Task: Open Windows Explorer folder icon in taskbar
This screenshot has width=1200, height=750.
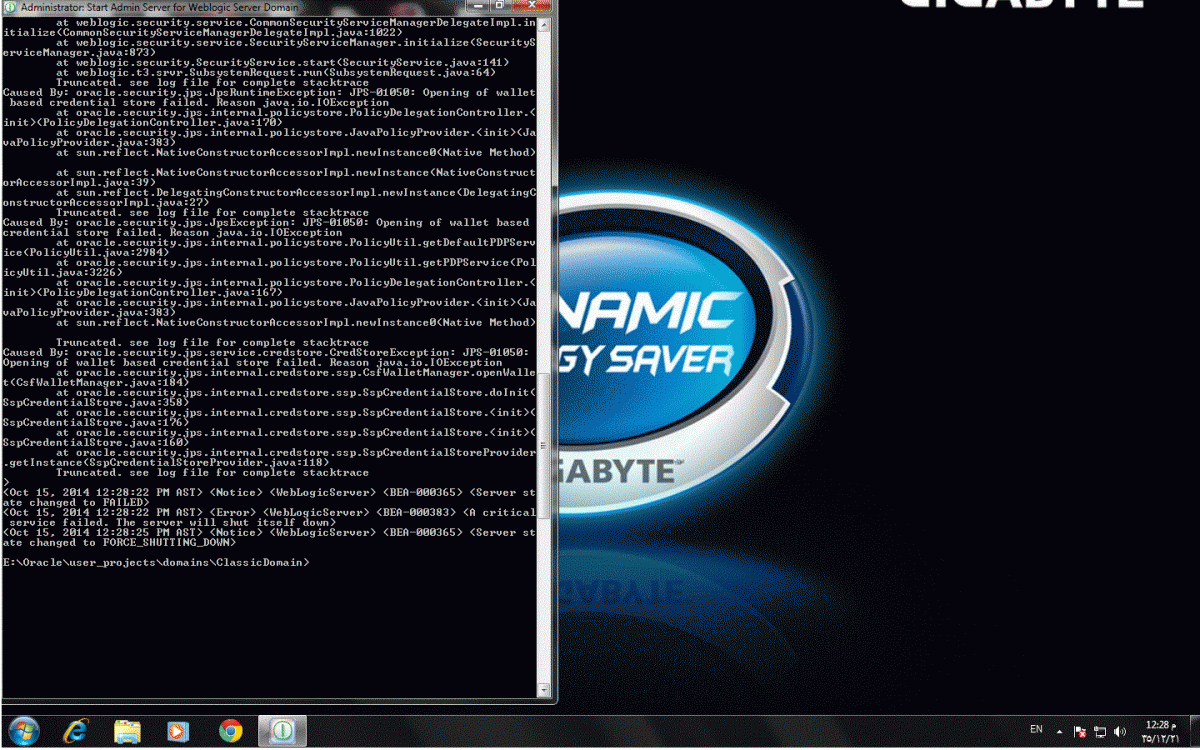Action: (127, 731)
